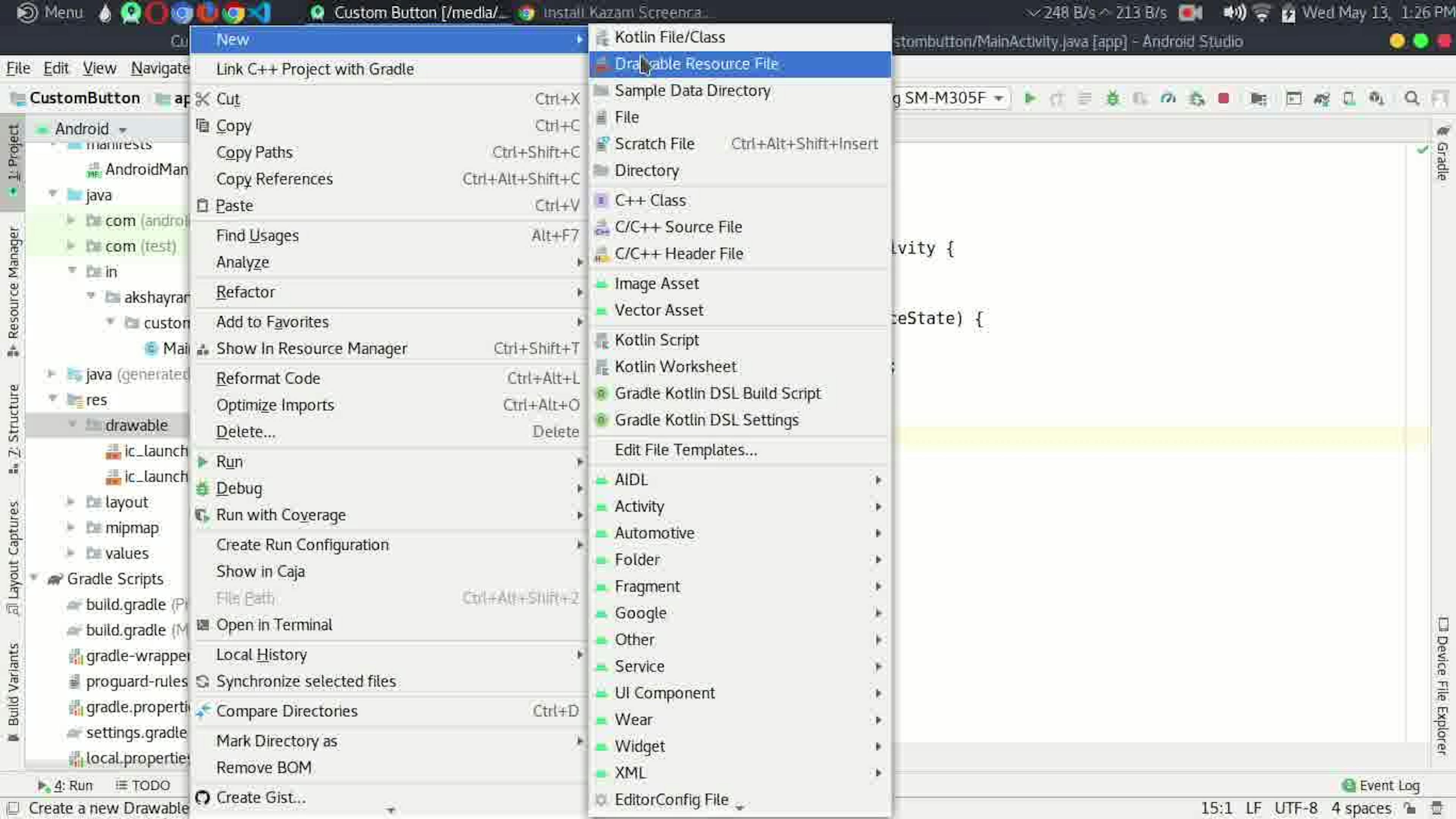Expand the Activity submenu arrow

[879, 507]
